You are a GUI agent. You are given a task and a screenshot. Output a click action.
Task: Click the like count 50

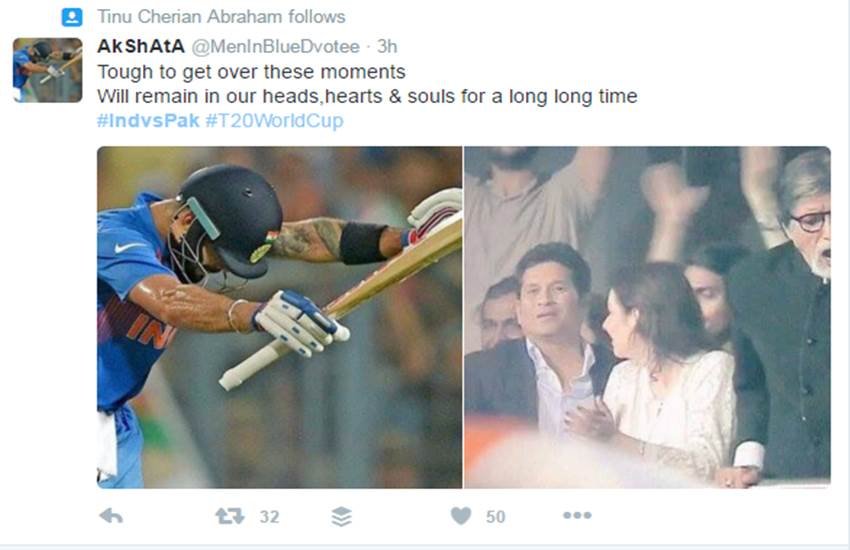tap(495, 516)
